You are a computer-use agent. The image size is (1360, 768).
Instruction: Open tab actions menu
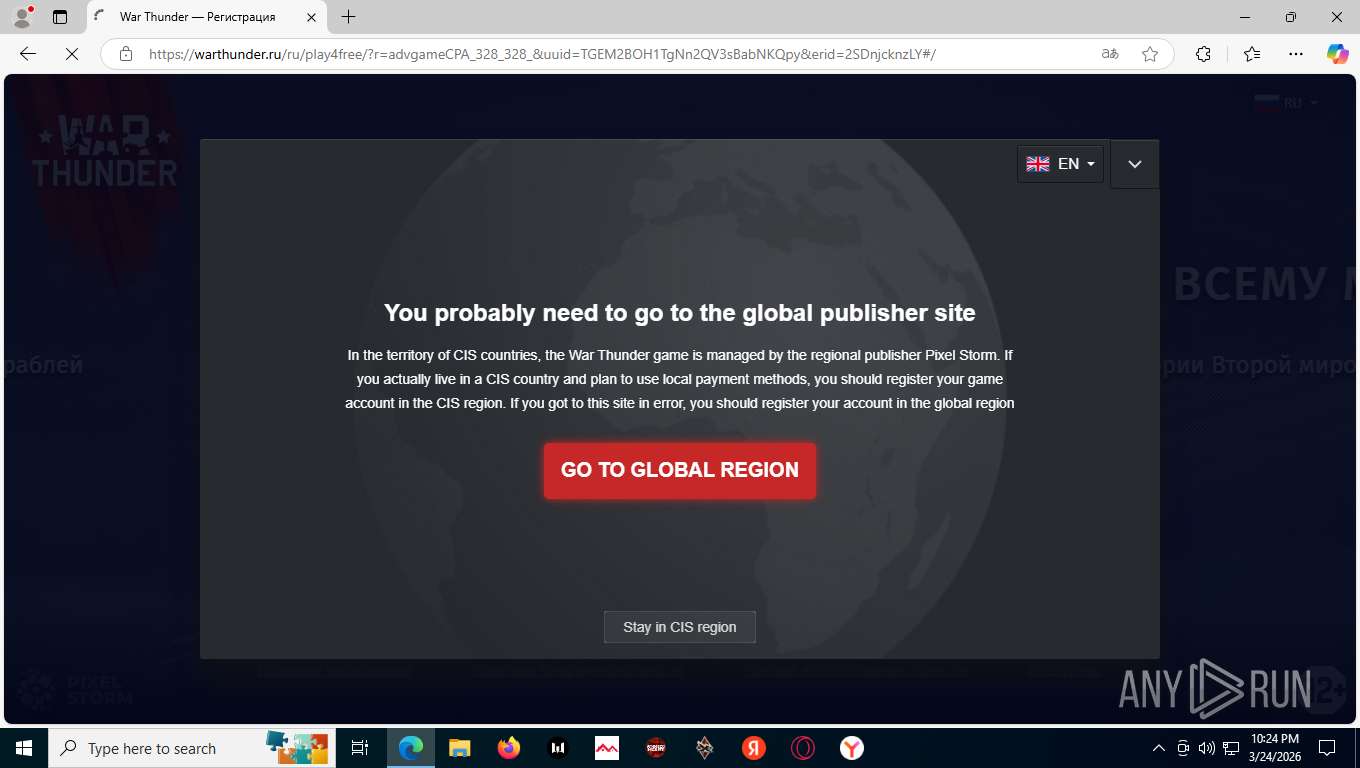tap(60, 17)
